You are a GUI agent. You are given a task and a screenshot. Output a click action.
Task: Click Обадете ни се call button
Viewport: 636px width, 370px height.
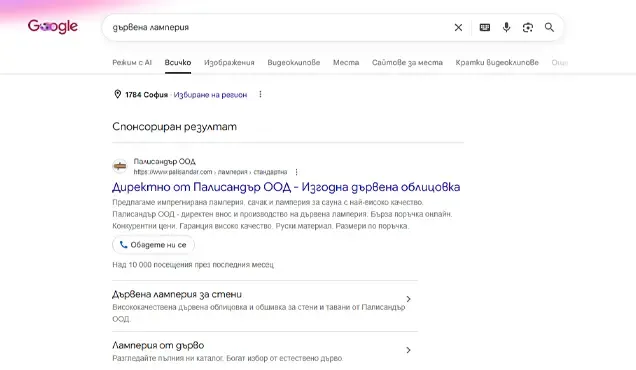153,245
